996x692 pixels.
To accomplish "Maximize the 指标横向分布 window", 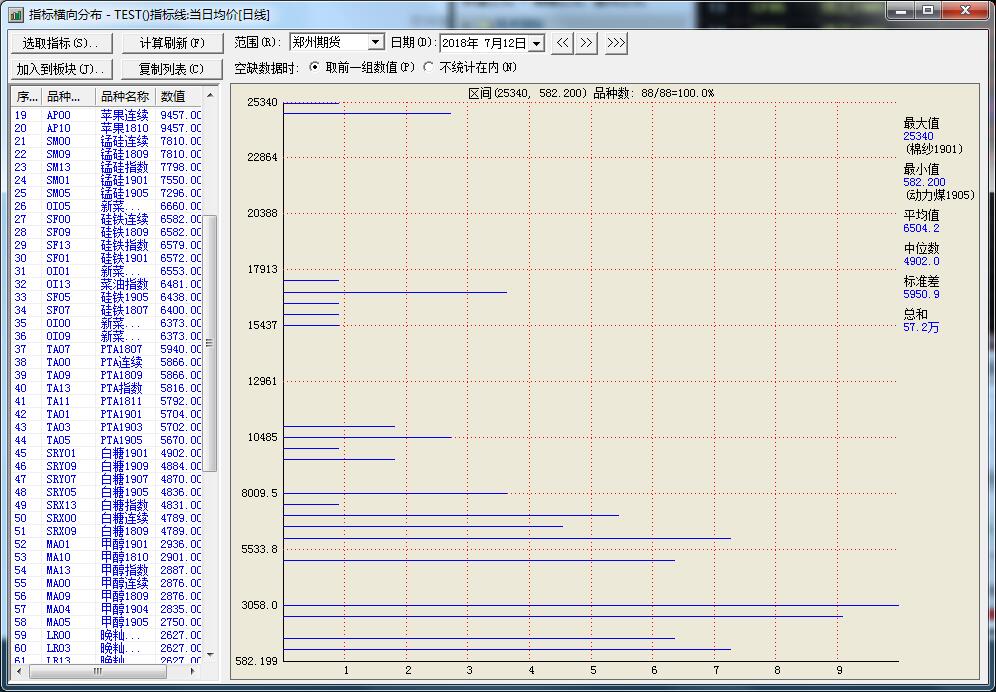I will tap(928, 11).
